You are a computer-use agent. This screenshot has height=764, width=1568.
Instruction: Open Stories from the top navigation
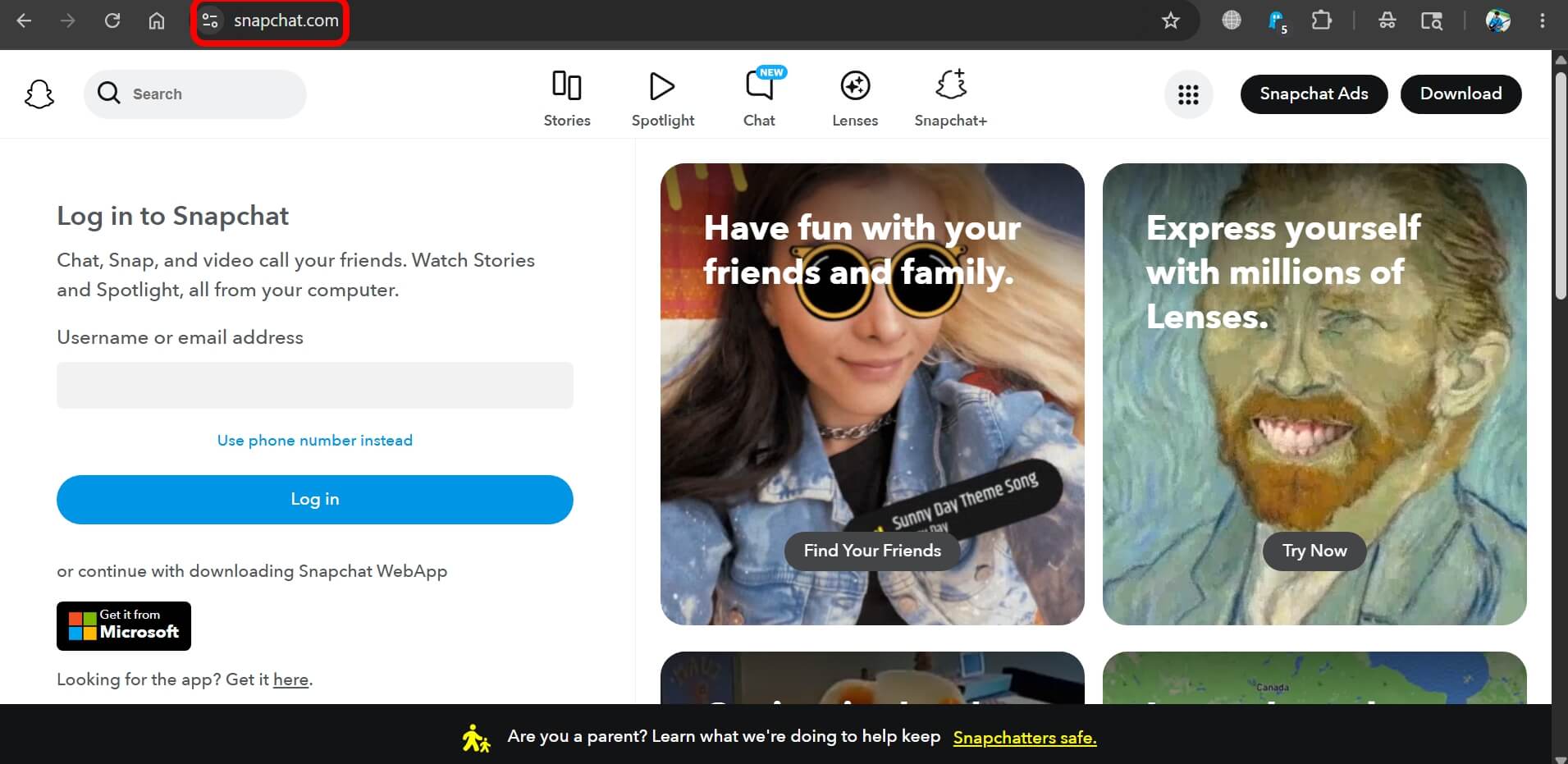click(567, 98)
